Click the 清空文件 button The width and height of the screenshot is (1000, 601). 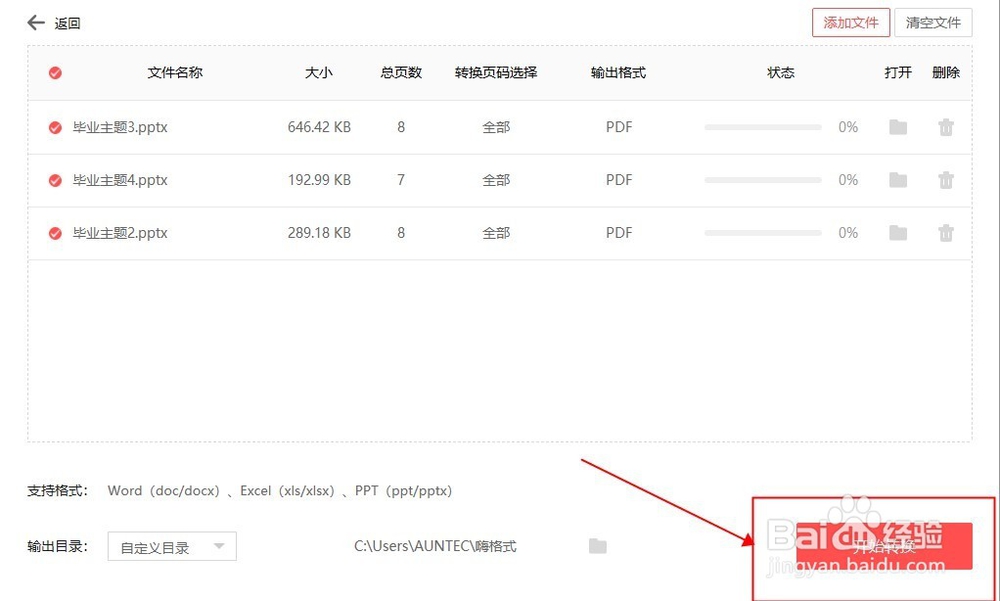click(933, 21)
